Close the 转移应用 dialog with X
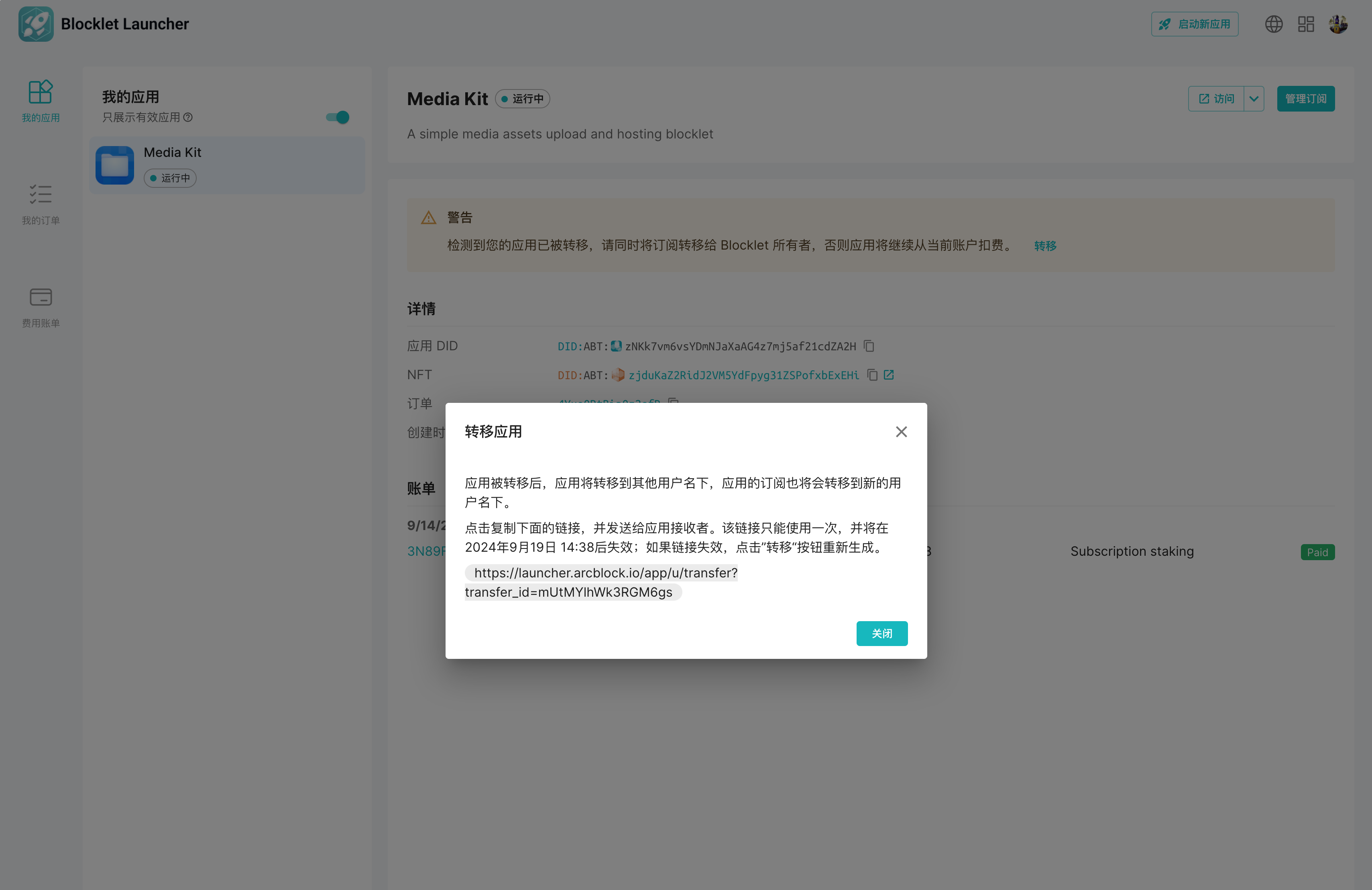Image resolution: width=1372 pixels, height=890 pixels. (x=901, y=432)
